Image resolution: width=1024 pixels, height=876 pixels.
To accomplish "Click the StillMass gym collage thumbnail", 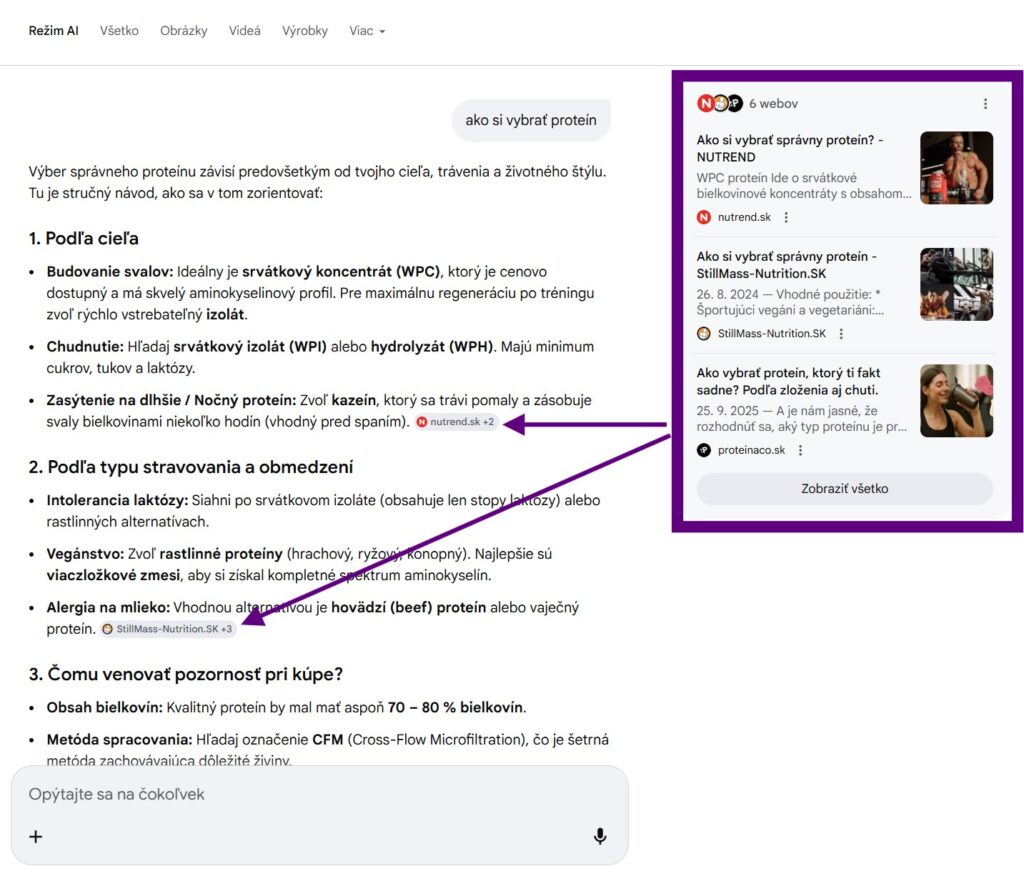I will [x=957, y=284].
